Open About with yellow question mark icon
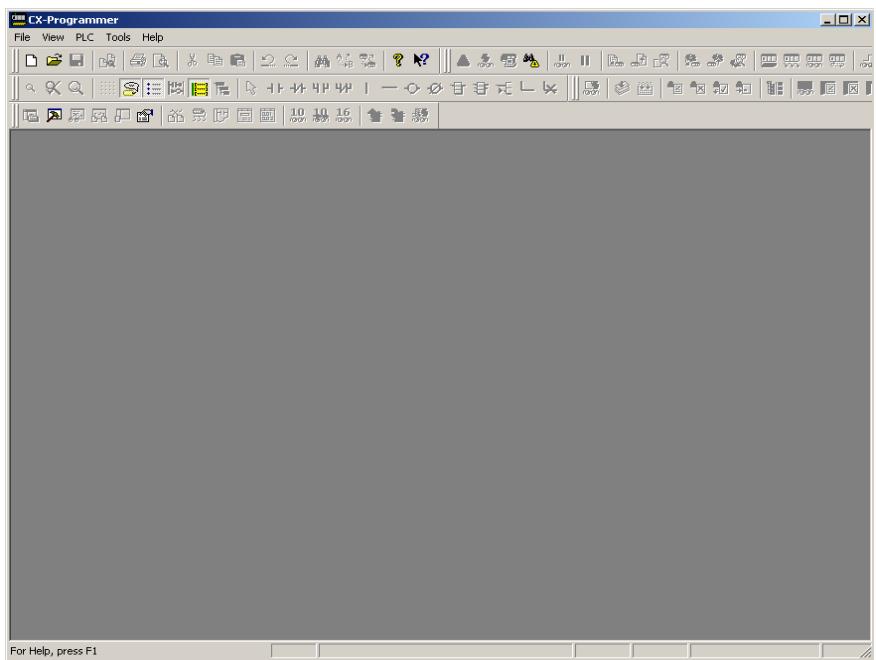 pos(398,60)
